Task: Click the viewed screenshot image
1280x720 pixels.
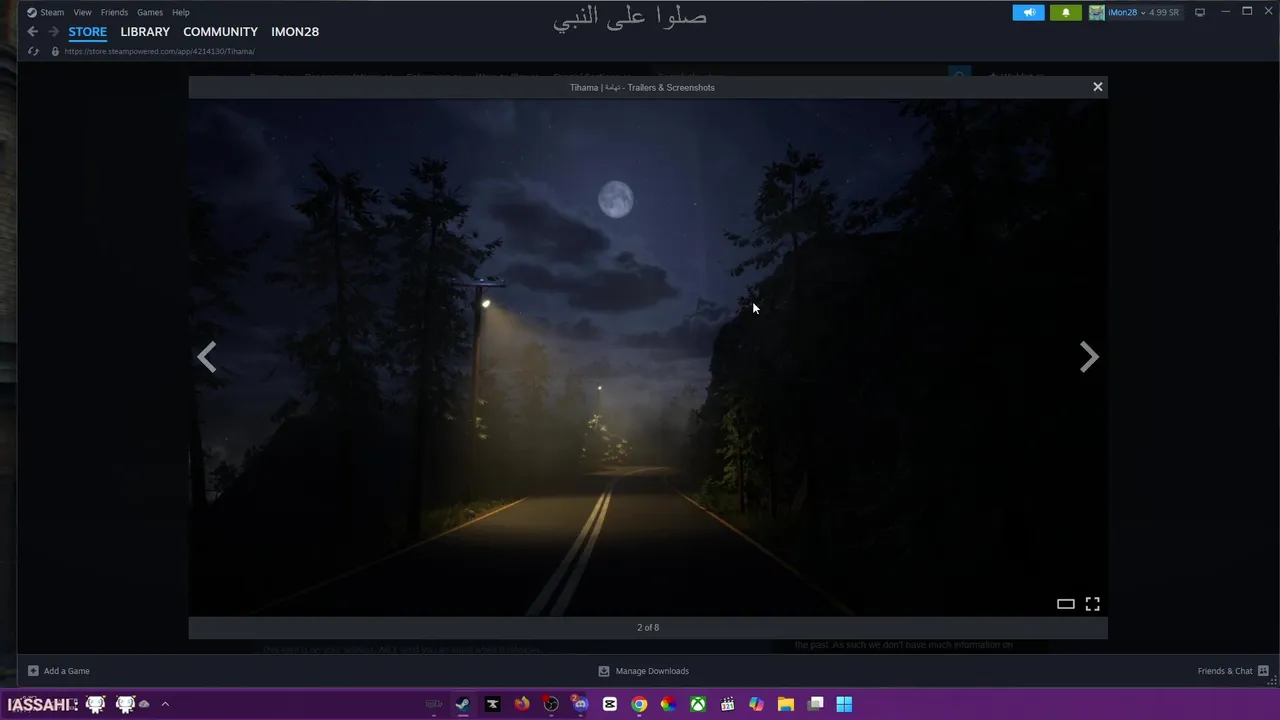Action: click(x=648, y=357)
